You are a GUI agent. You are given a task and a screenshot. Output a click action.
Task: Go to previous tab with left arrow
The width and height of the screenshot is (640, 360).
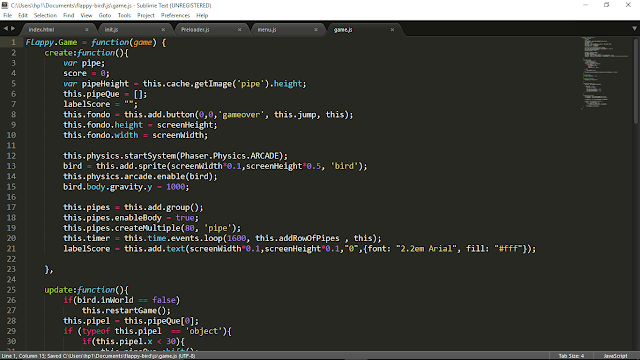(6, 29)
